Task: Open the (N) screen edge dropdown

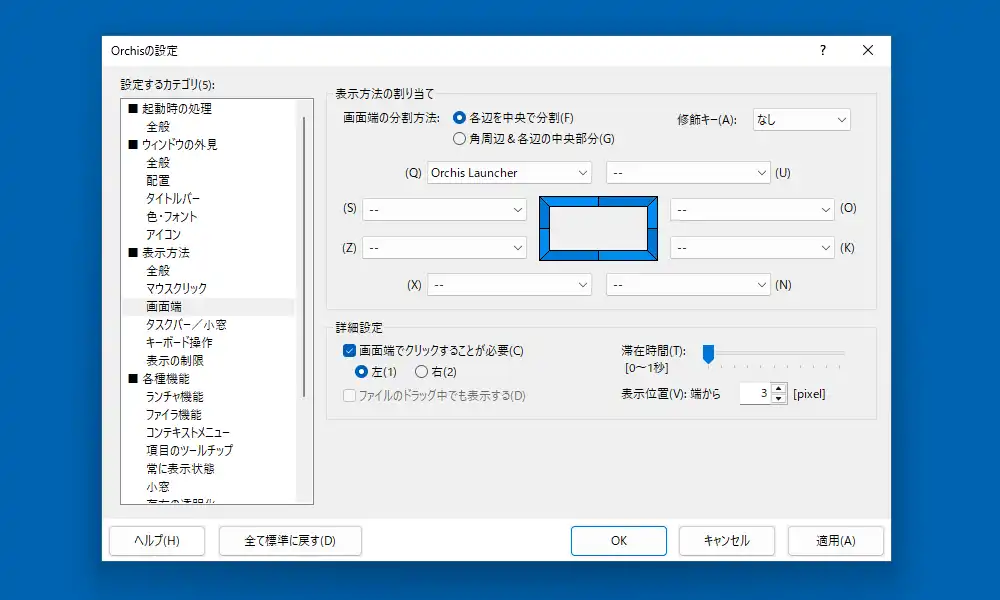Action: 688,284
